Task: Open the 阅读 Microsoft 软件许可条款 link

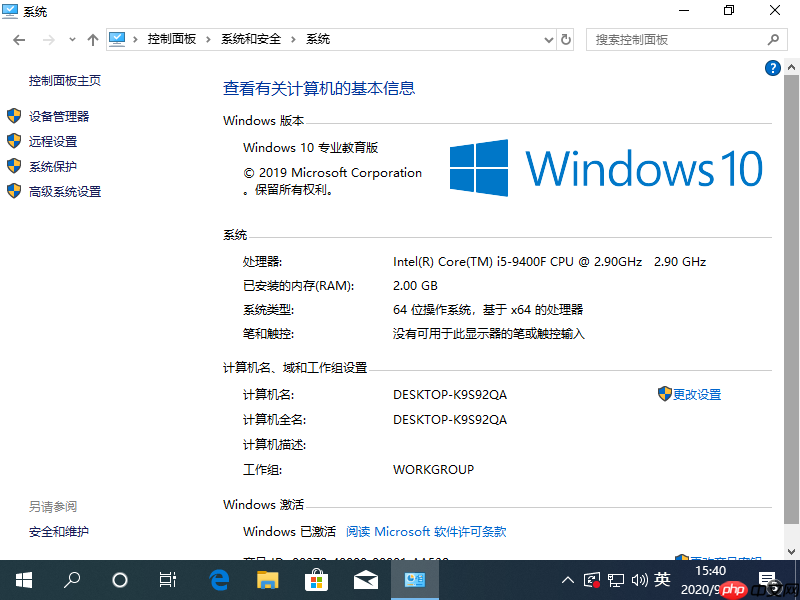Action: (426, 532)
